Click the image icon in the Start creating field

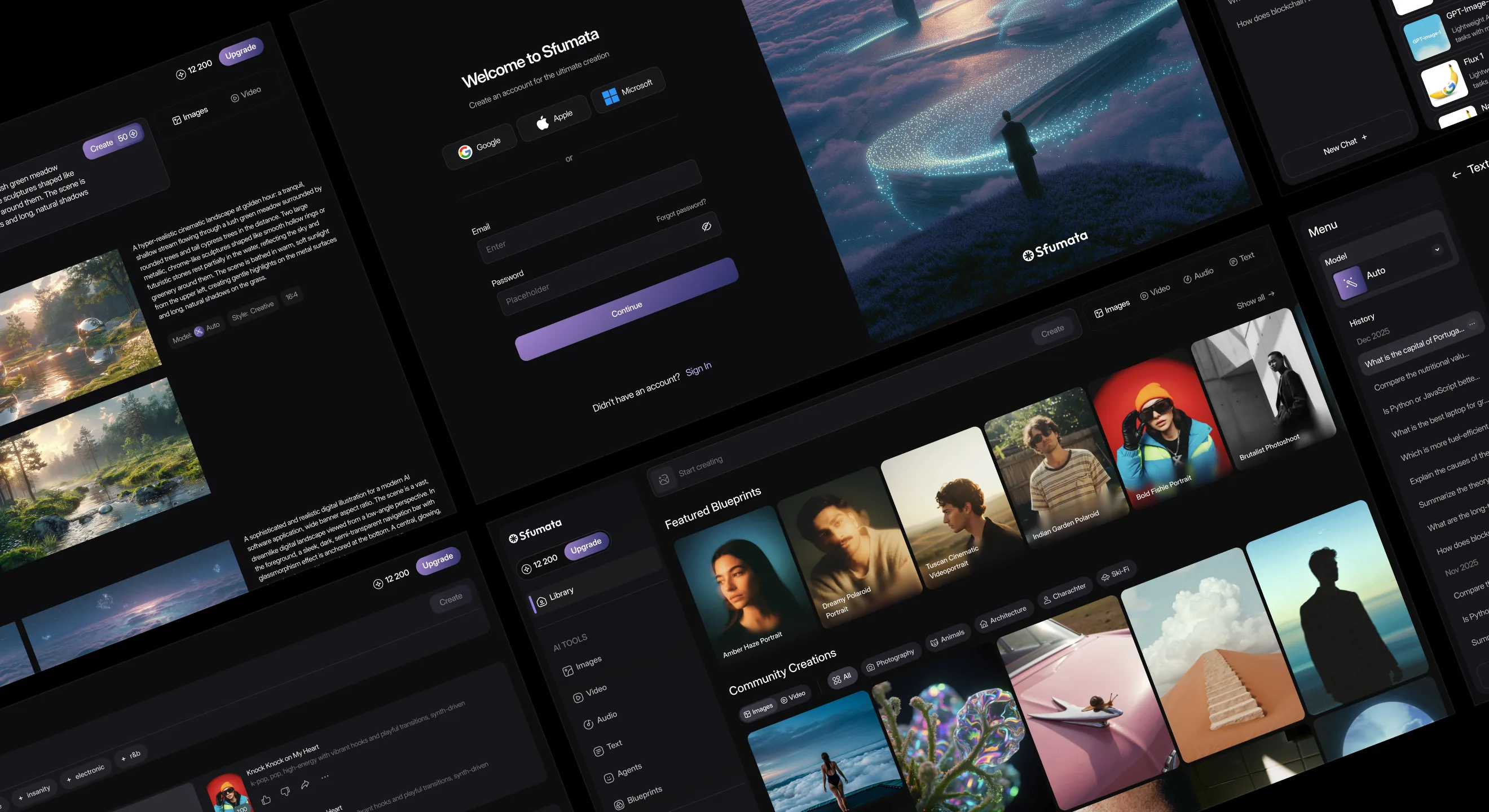tap(664, 479)
